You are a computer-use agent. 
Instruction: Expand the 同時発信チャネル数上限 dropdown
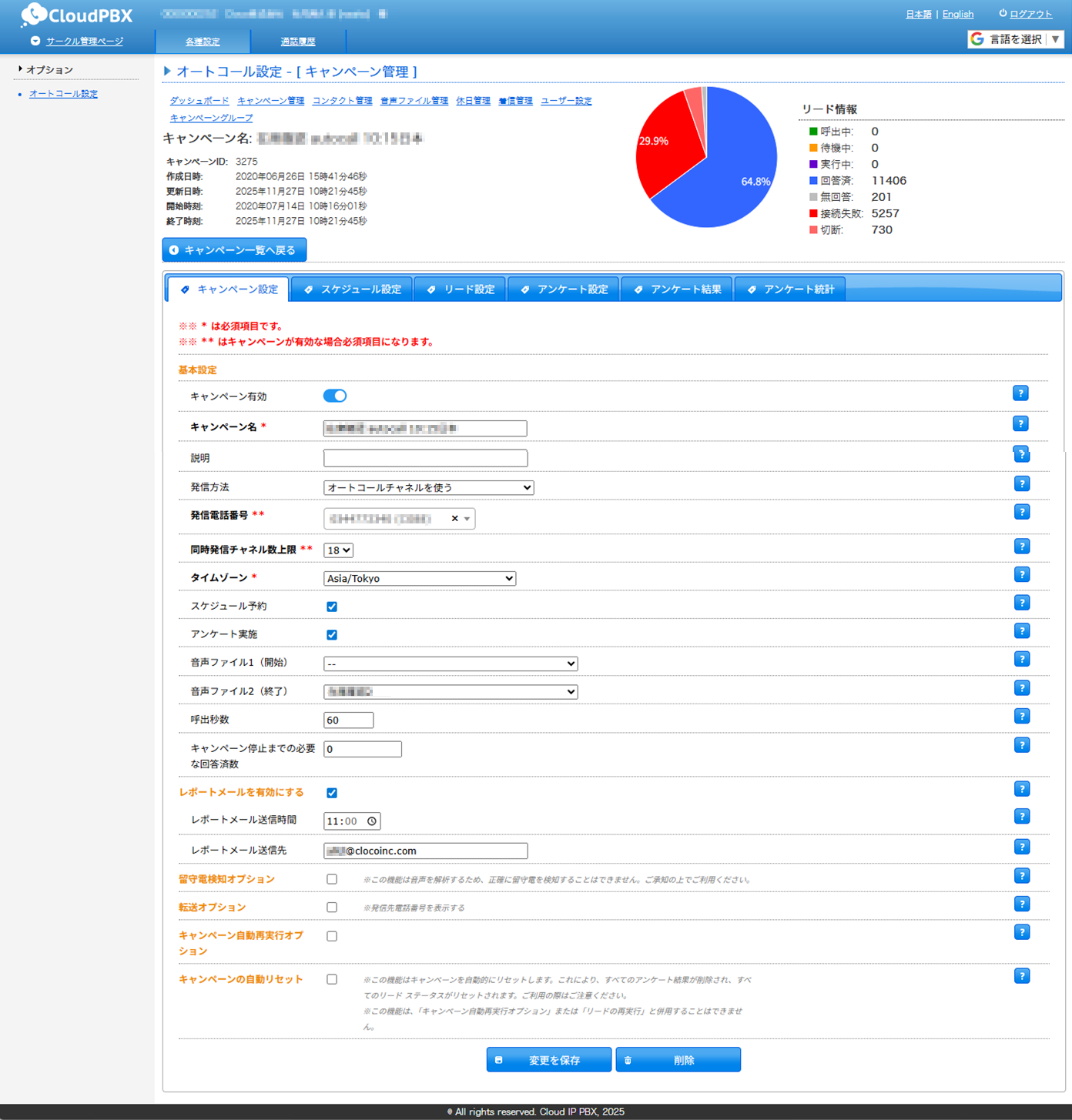coord(338,550)
